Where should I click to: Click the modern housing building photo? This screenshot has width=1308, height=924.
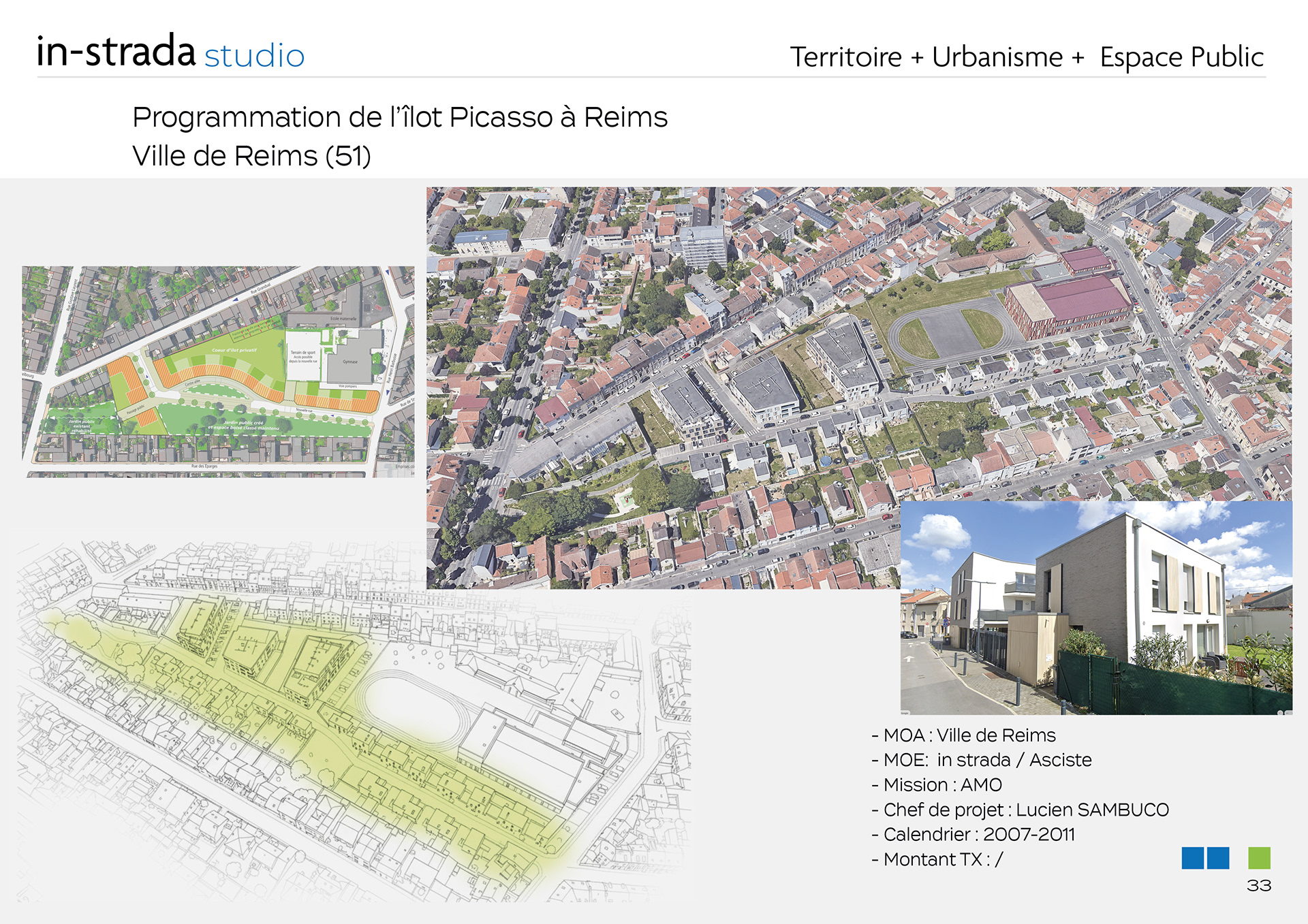1095,607
